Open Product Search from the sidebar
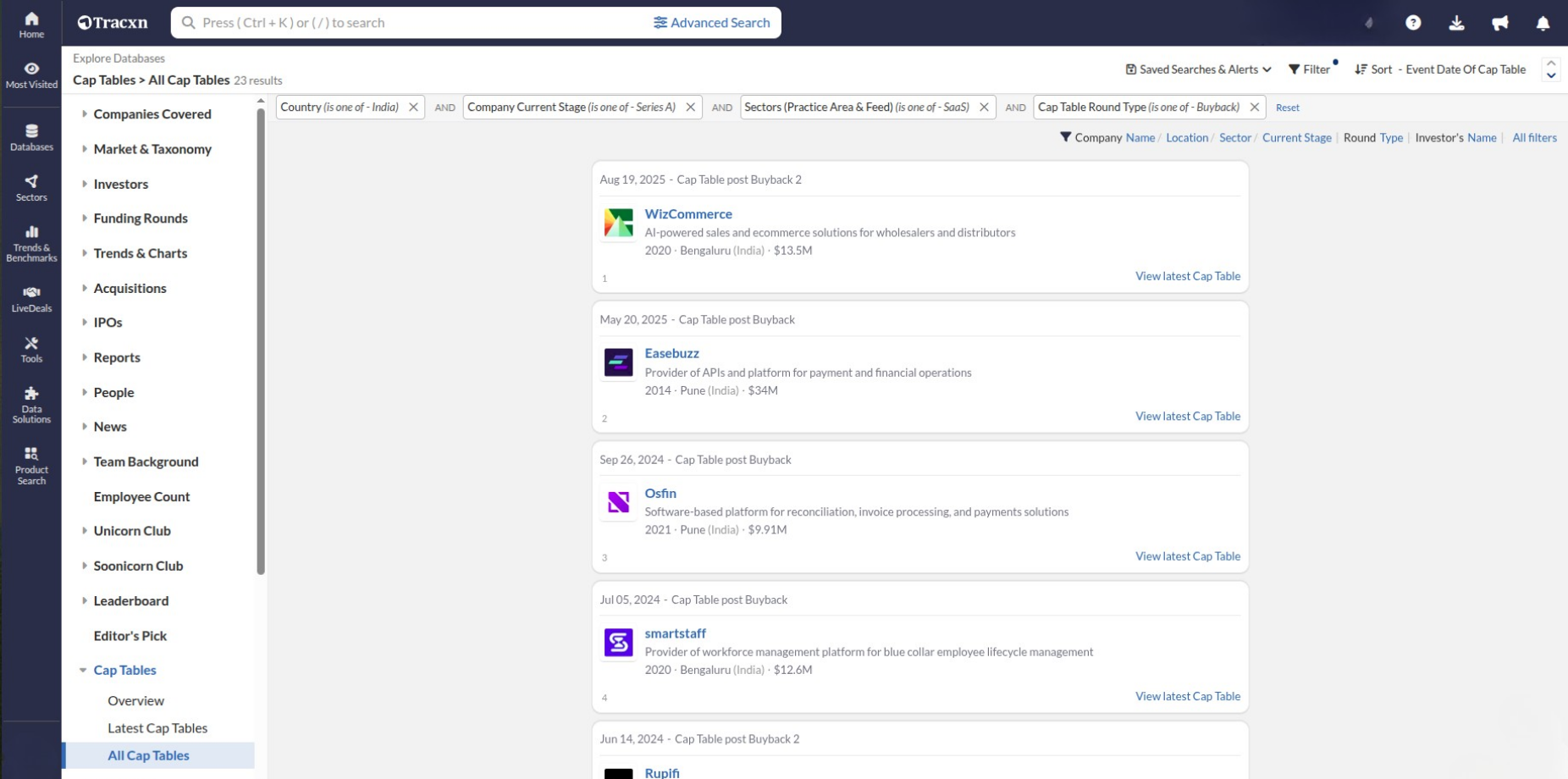 click(x=31, y=465)
